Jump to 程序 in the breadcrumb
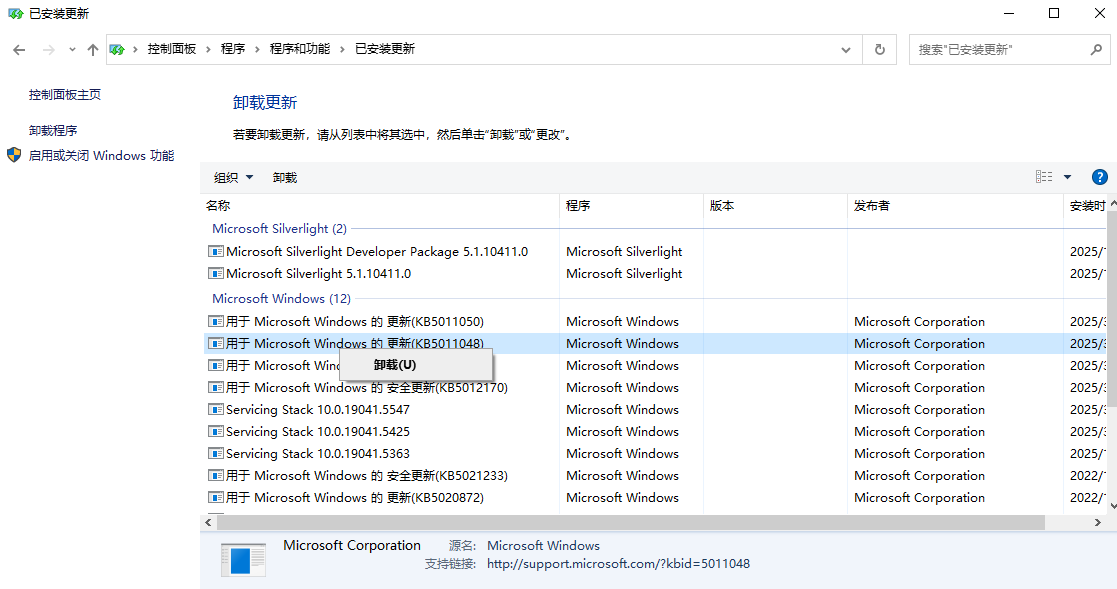 (x=233, y=49)
